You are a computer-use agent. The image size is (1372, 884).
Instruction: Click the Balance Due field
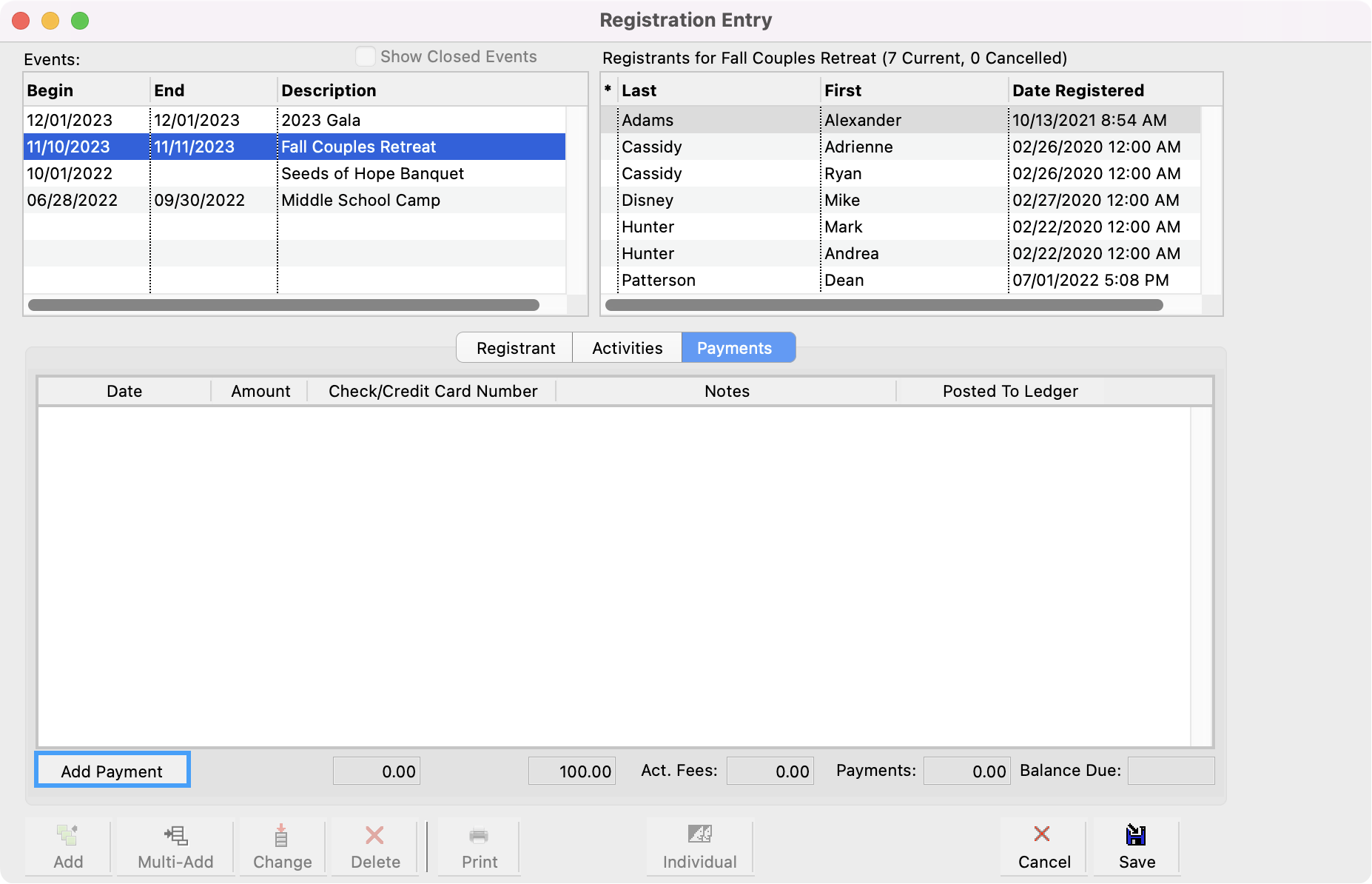(x=1171, y=771)
